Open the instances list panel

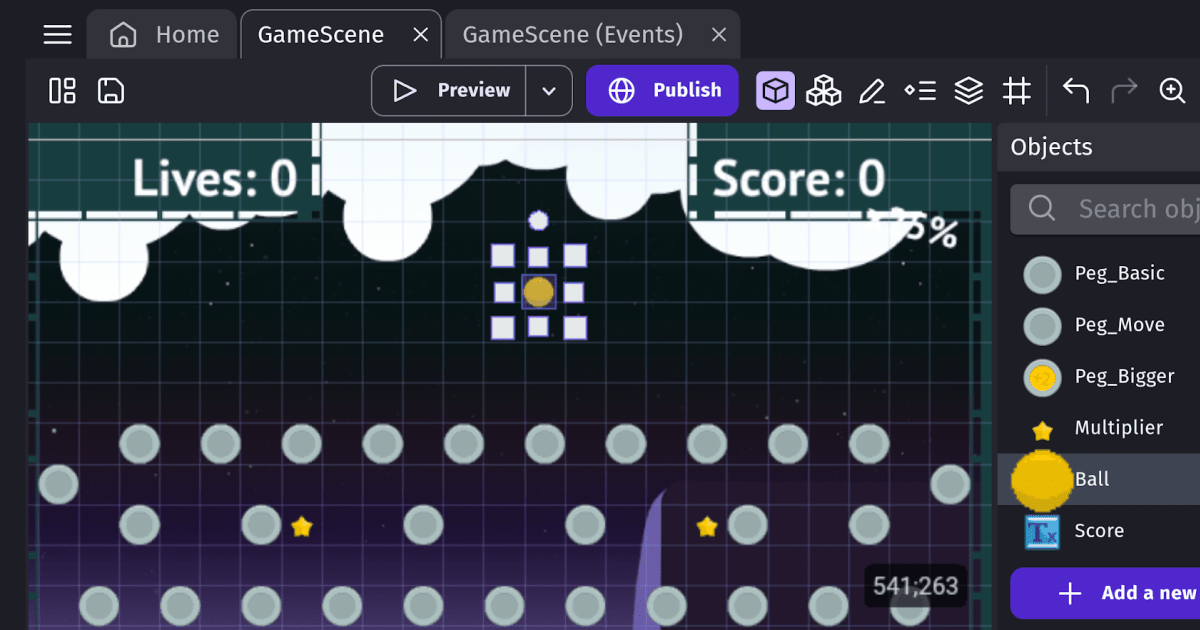pos(920,90)
